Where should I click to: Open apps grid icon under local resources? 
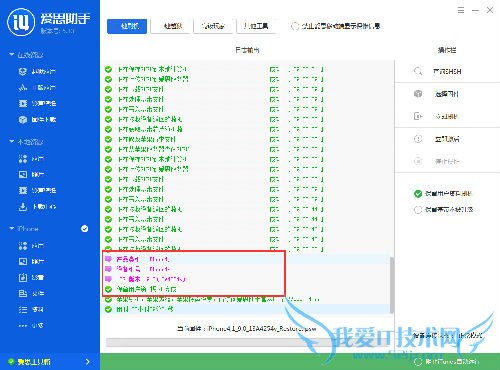coord(23,159)
